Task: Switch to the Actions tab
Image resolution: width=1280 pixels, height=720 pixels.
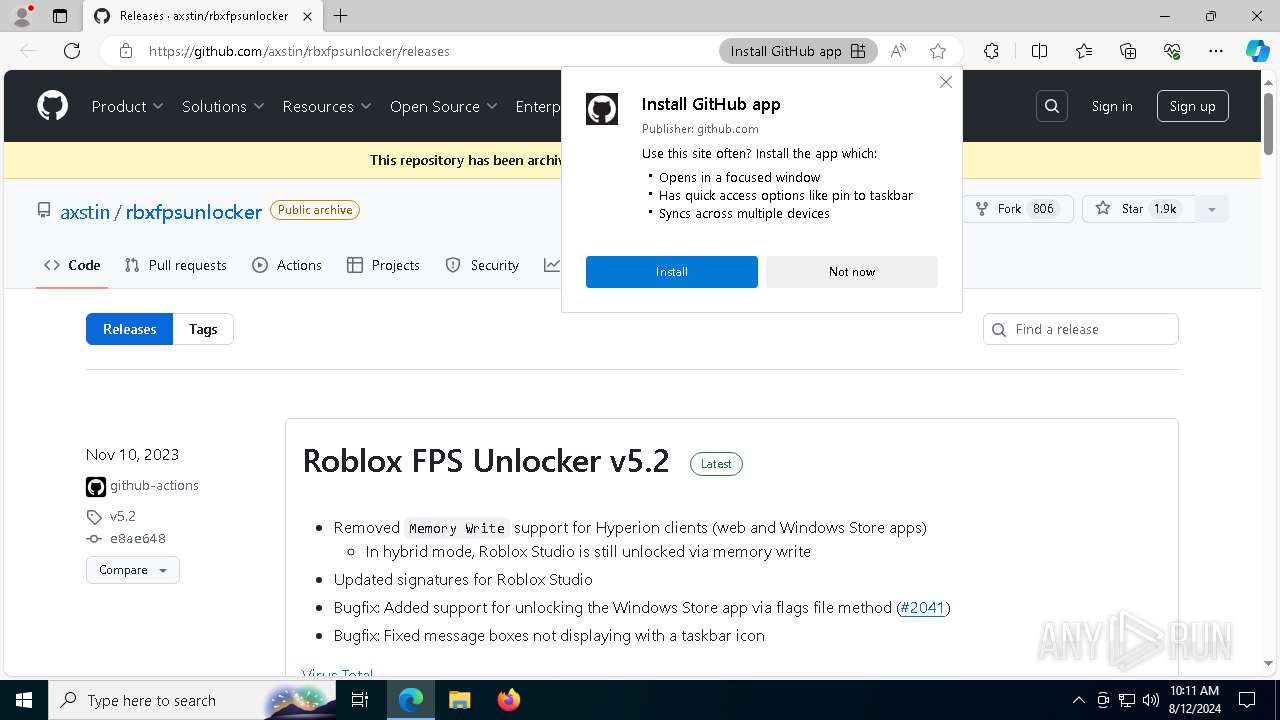Action: pyautogui.click(x=287, y=265)
